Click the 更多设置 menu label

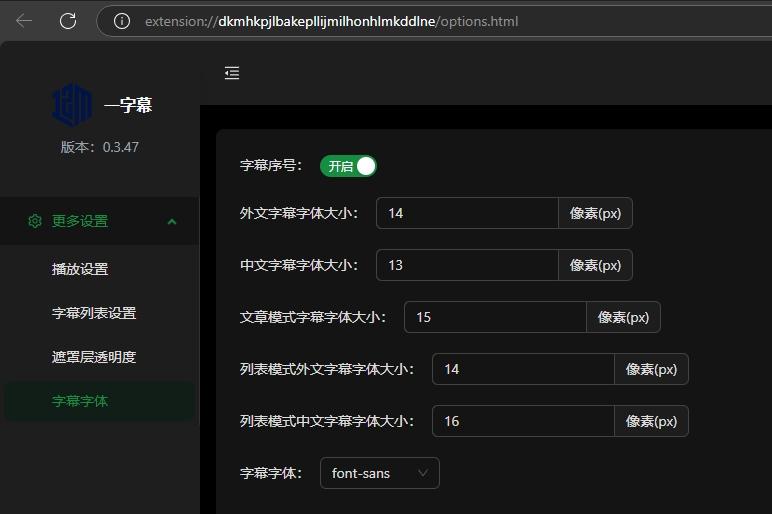[x=80, y=221]
